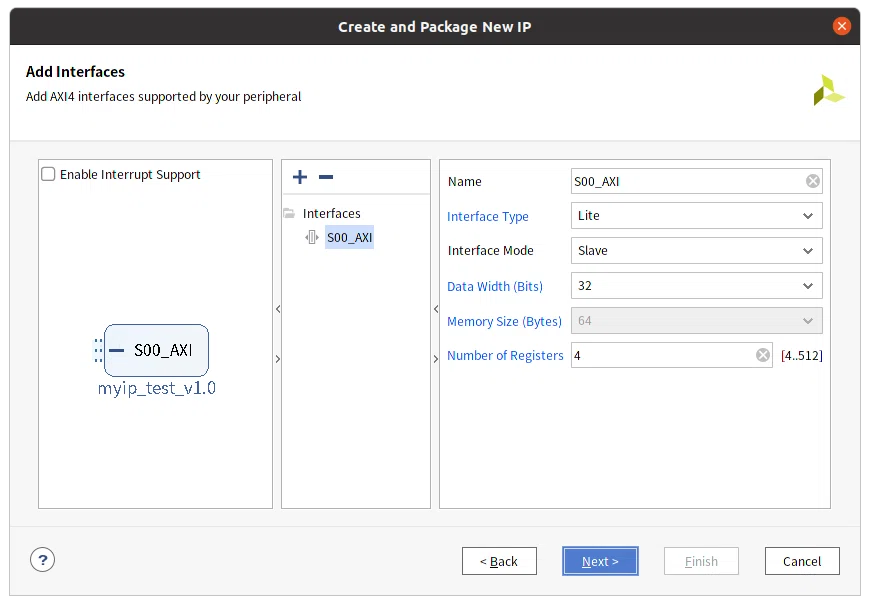This screenshot has height=605, width=870.
Task: Click the Data Width (Bits) label link
Action: click(495, 286)
